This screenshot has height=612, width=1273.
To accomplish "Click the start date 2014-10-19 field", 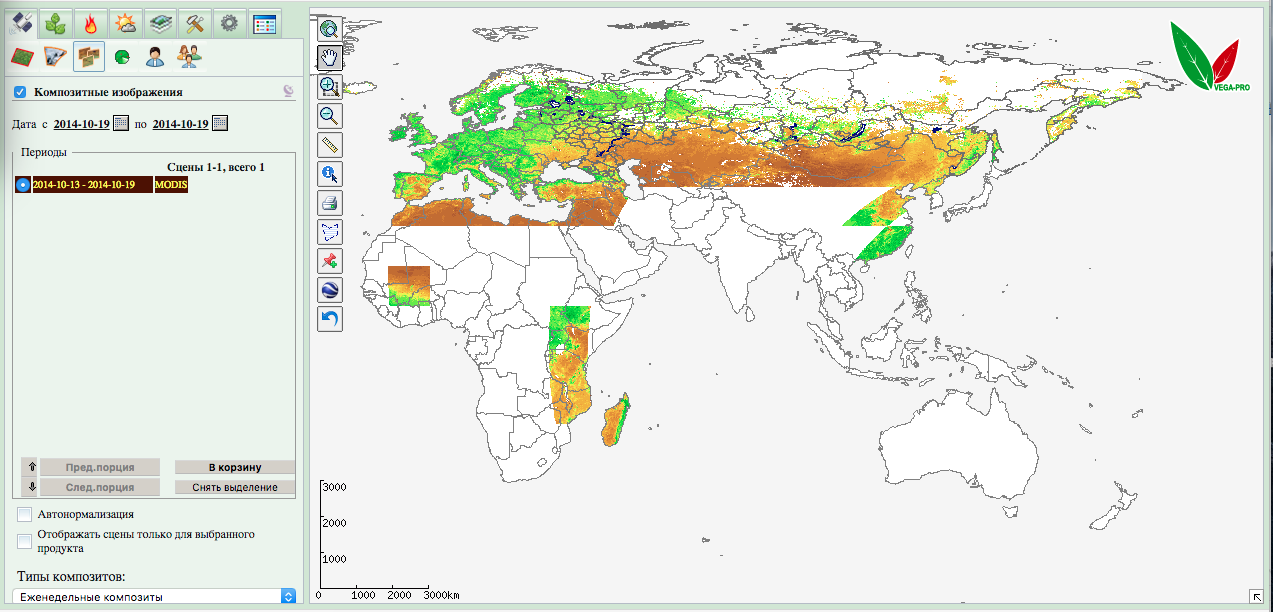I will pos(81,124).
